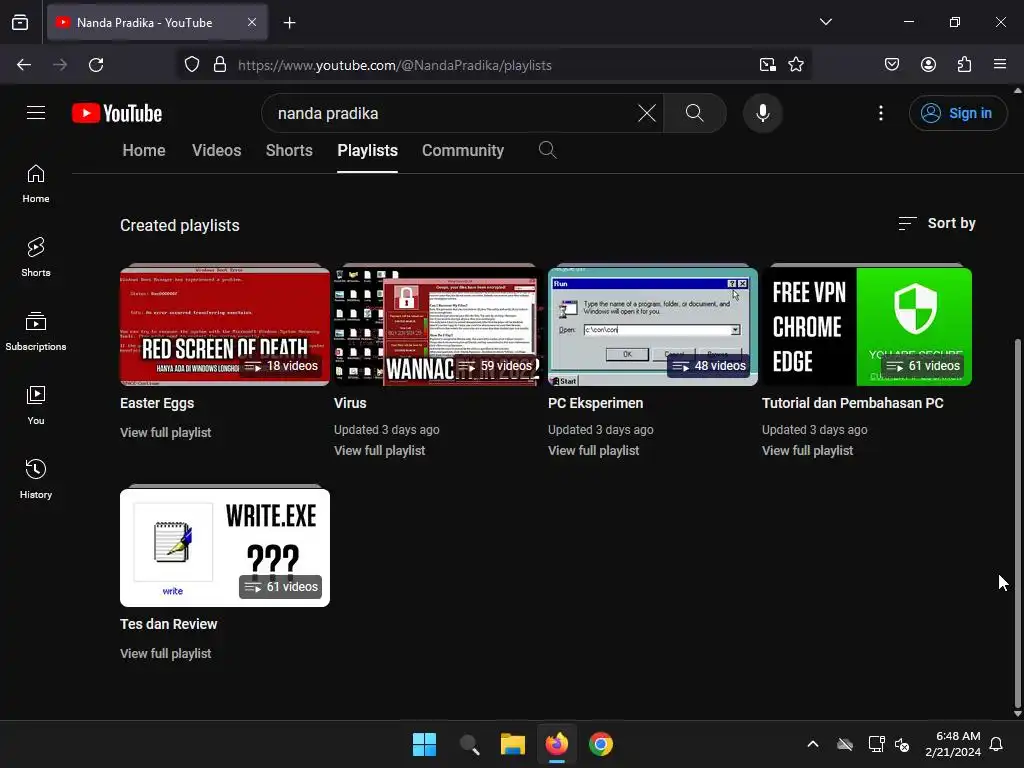View full playlist for Easter Eggs
This screenshot has width=1024, height=768.
165,432
